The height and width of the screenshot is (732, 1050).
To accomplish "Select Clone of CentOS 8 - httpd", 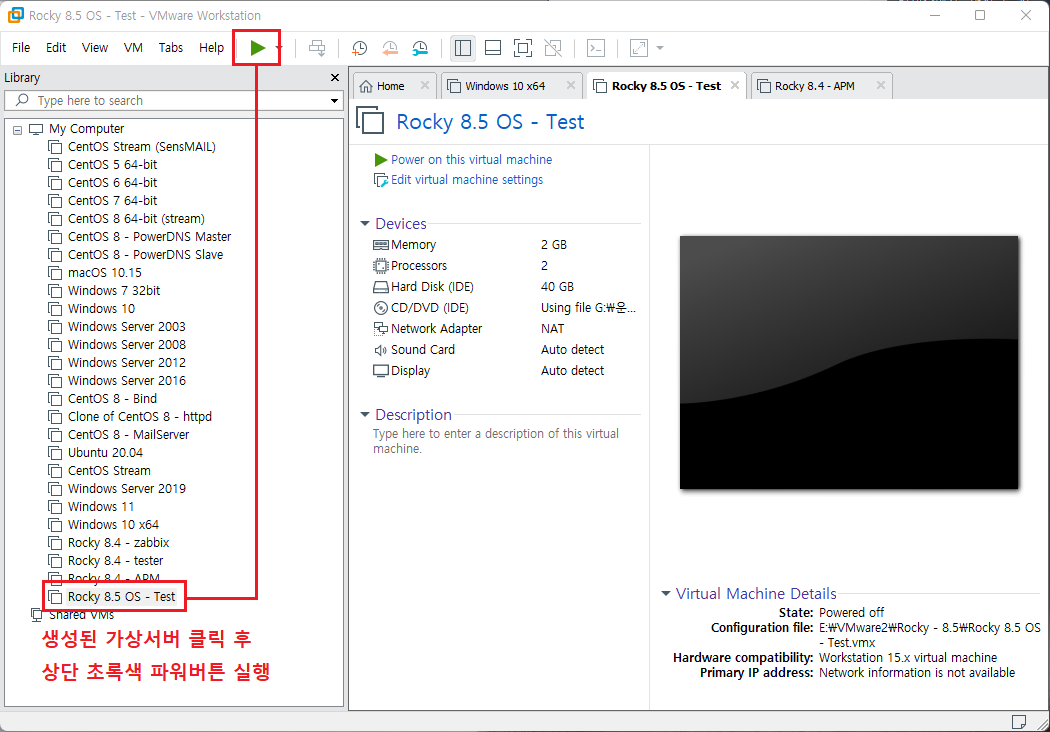I will (x=139, y=417).
